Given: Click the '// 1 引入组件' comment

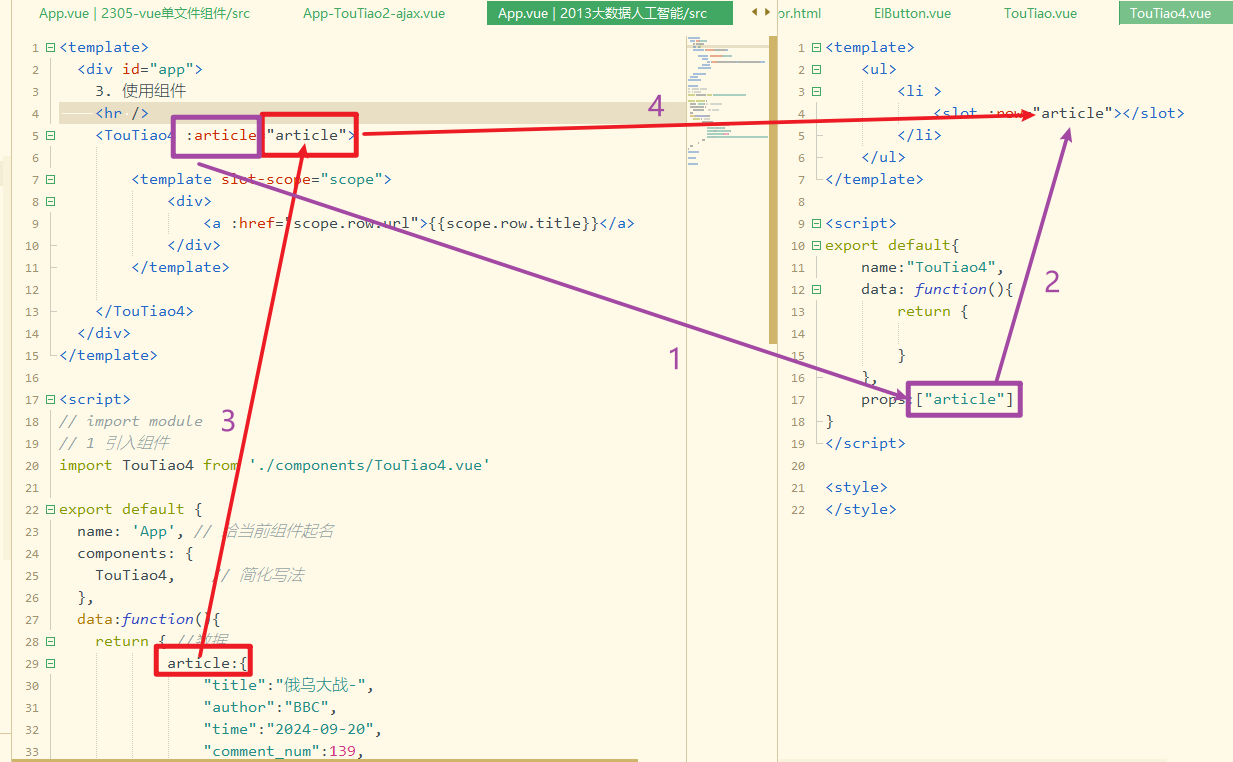Looking at the screenshot, I should click(x=114, y=444).
